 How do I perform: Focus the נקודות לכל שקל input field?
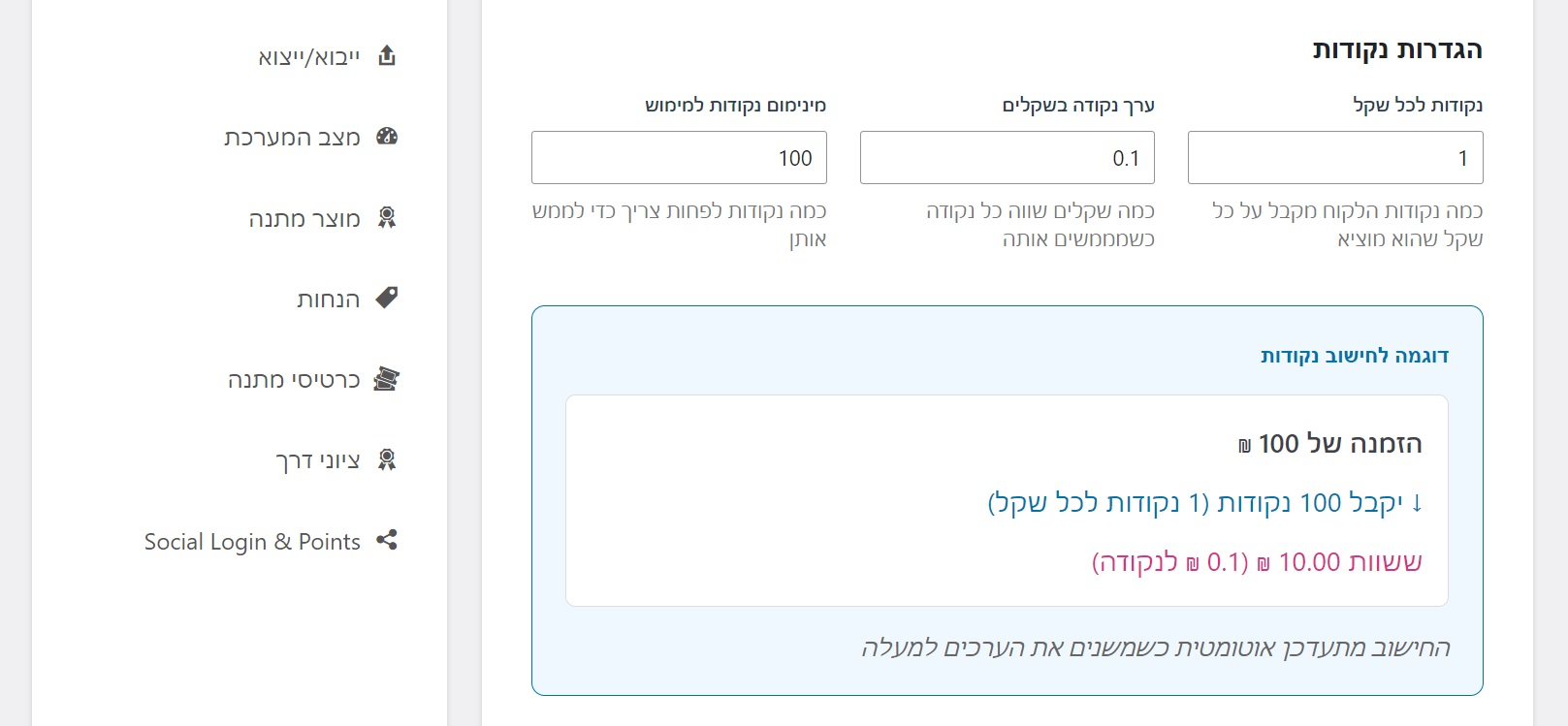pos(1334,158)
